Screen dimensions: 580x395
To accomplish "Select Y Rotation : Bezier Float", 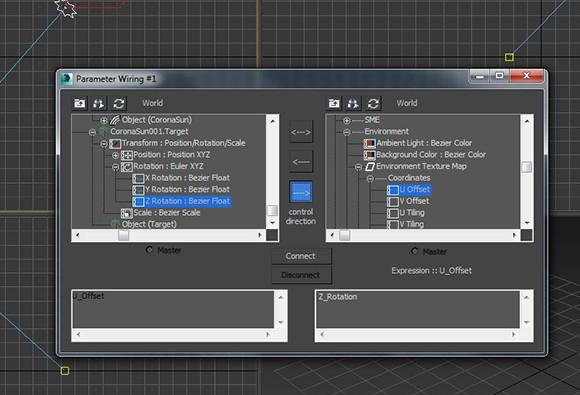I will coord(187,189).
